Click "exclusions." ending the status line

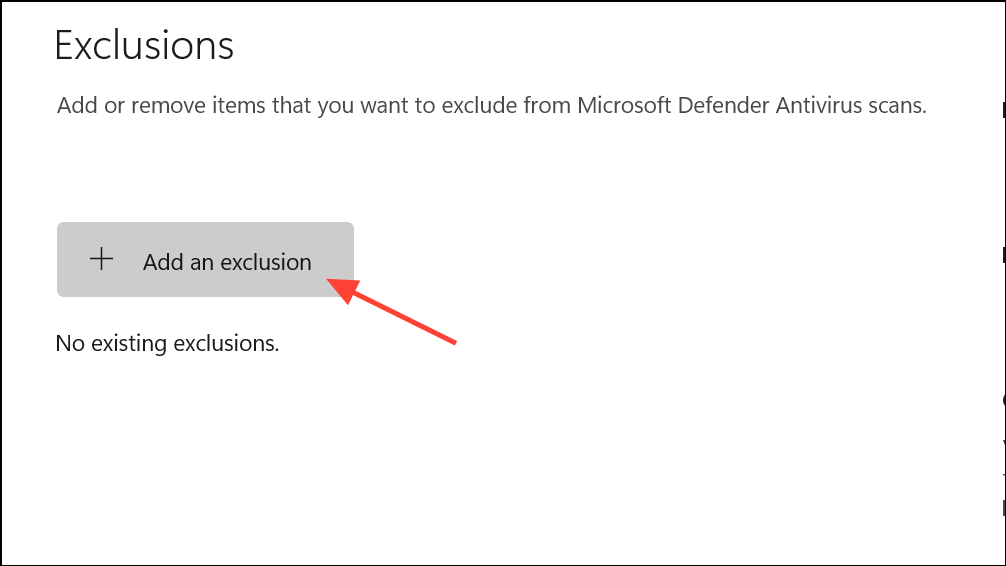pos(226,344)
